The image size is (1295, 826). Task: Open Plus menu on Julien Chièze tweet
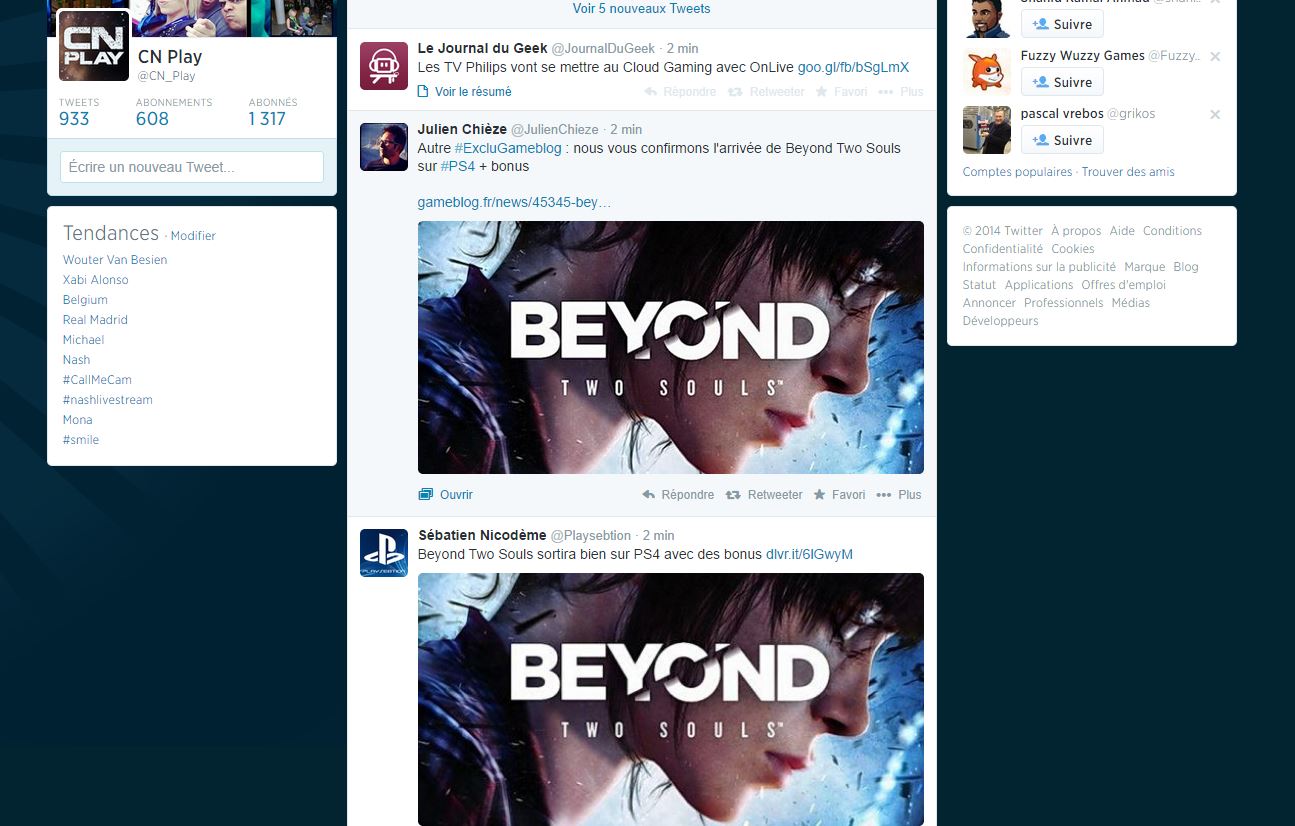pos(899,495)
